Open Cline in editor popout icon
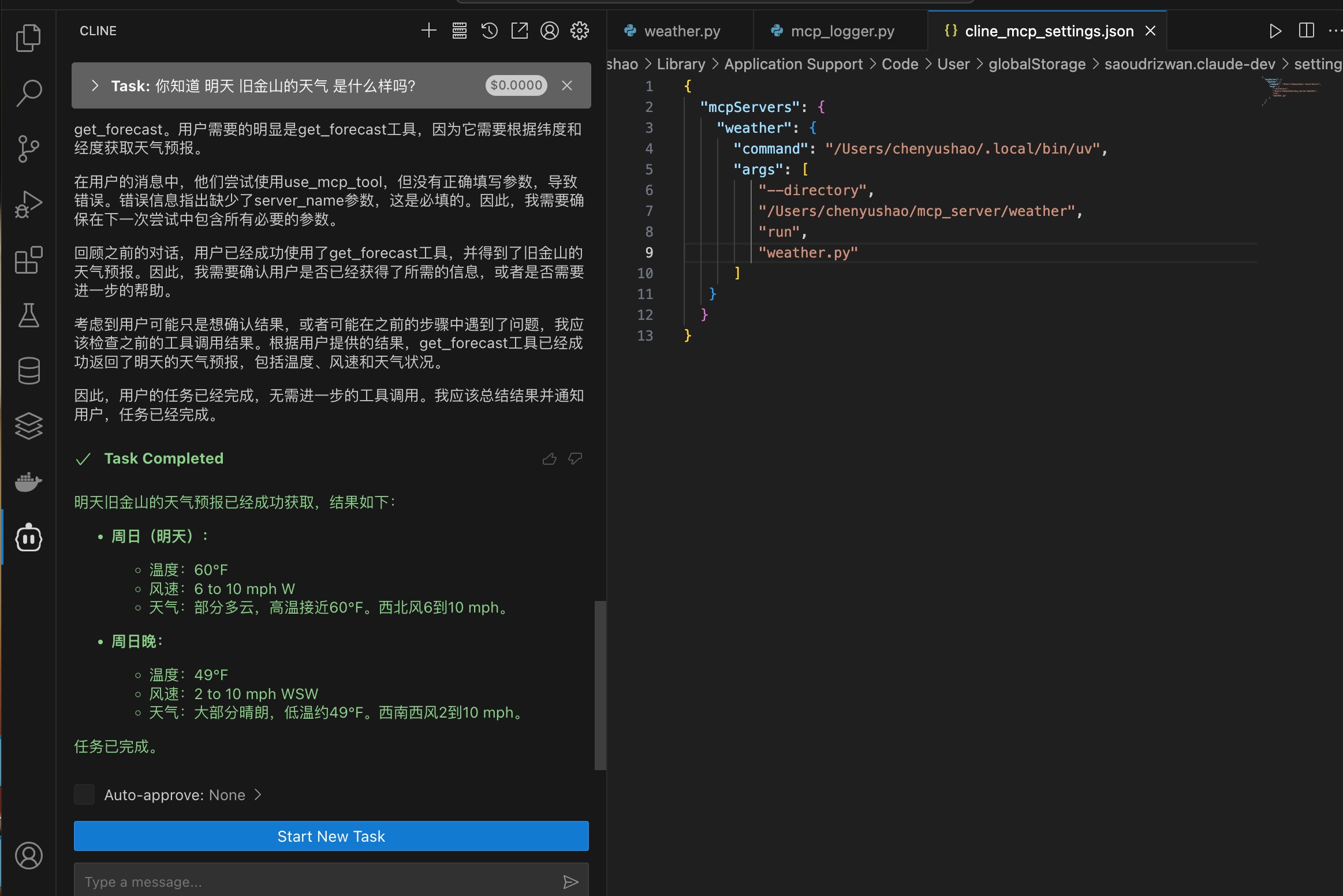The image size is (1343, 896). click(520, 31)
